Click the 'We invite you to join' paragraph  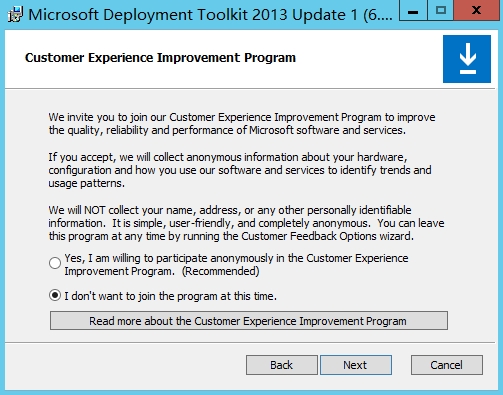(242, 124)
